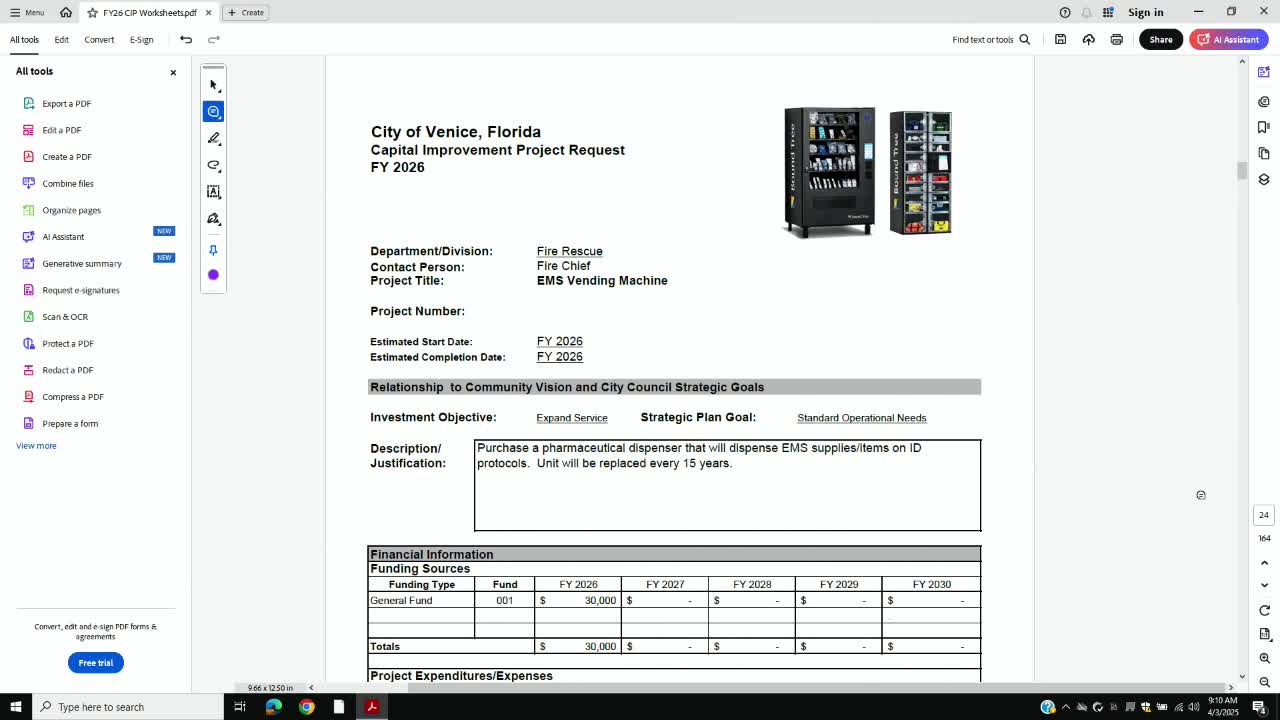Open the Protect a PDF tool
1280x720 pixels.
(x=68, y=344)
